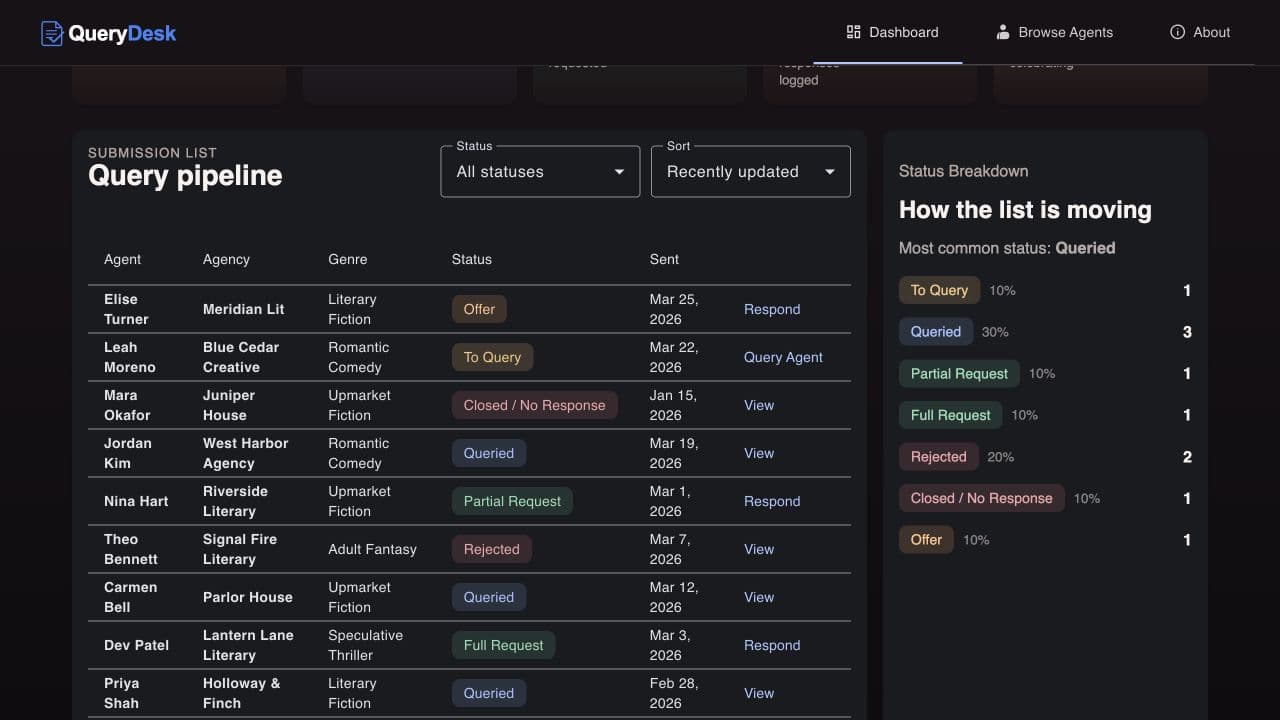The width and height of the screenshot is (1280, 720).
Task: Click the Genre column header
Action: (347, 259)
